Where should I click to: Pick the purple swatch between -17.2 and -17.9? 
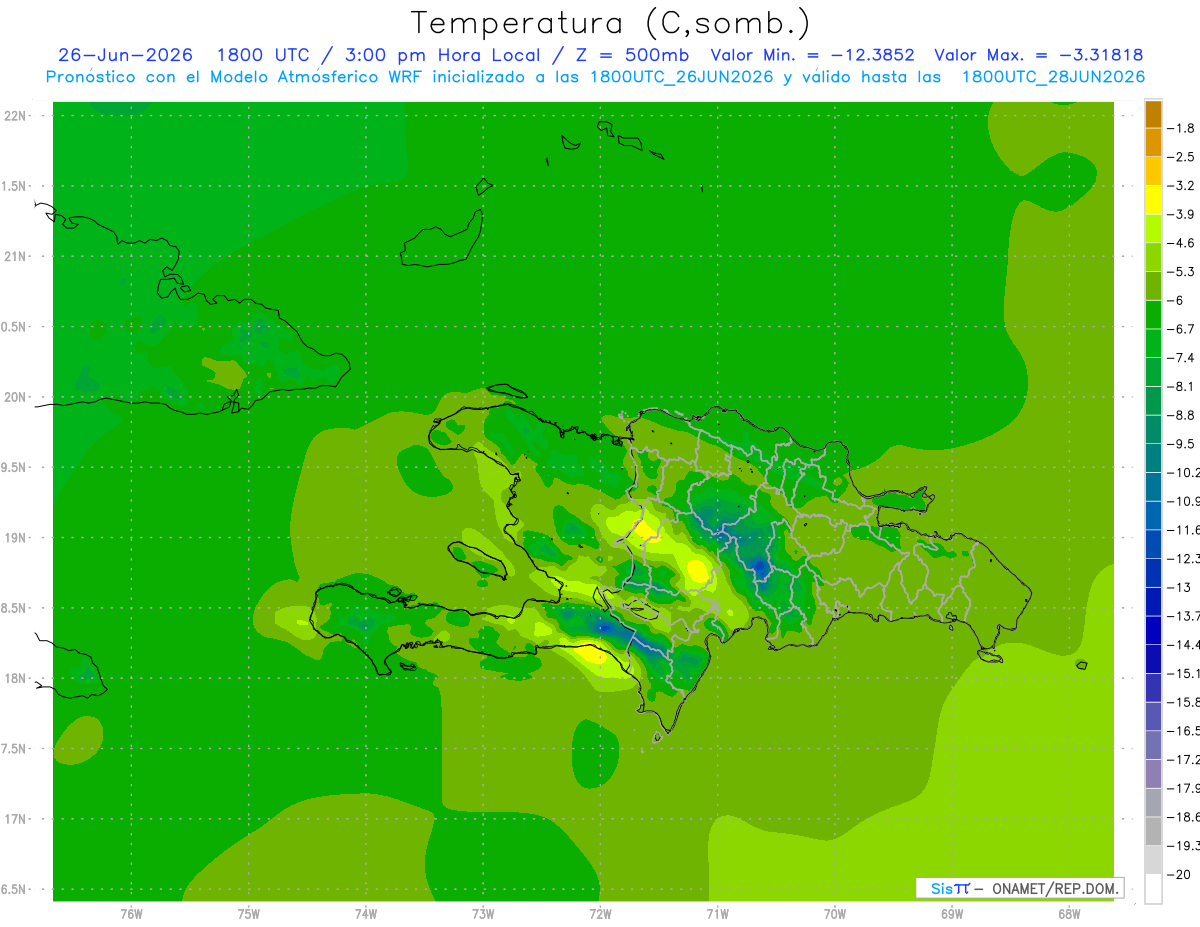tap(1153, 773)
